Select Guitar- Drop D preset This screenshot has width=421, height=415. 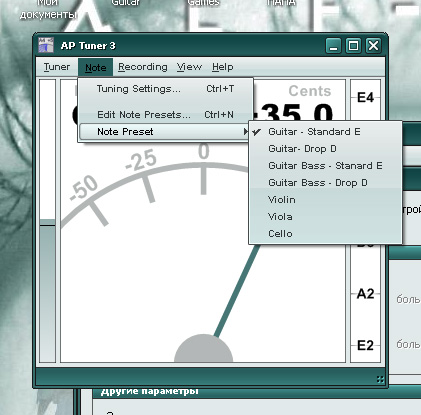click(325, 149)
